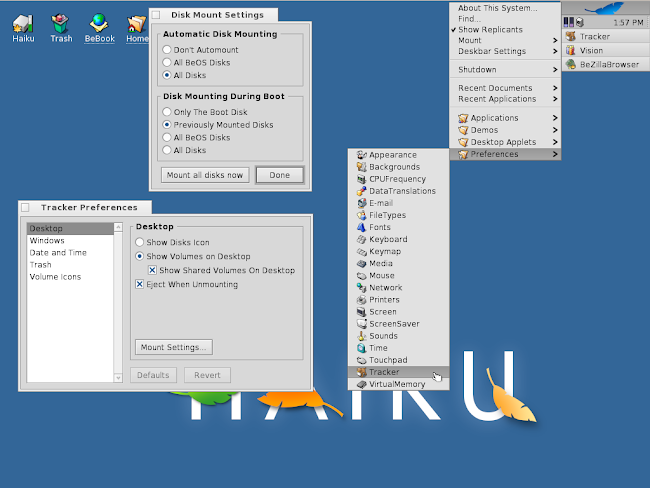The image size is (650, 488).
Task: Select All Disks under Disk Mounting During Boot
Action: tap(167, 150)
